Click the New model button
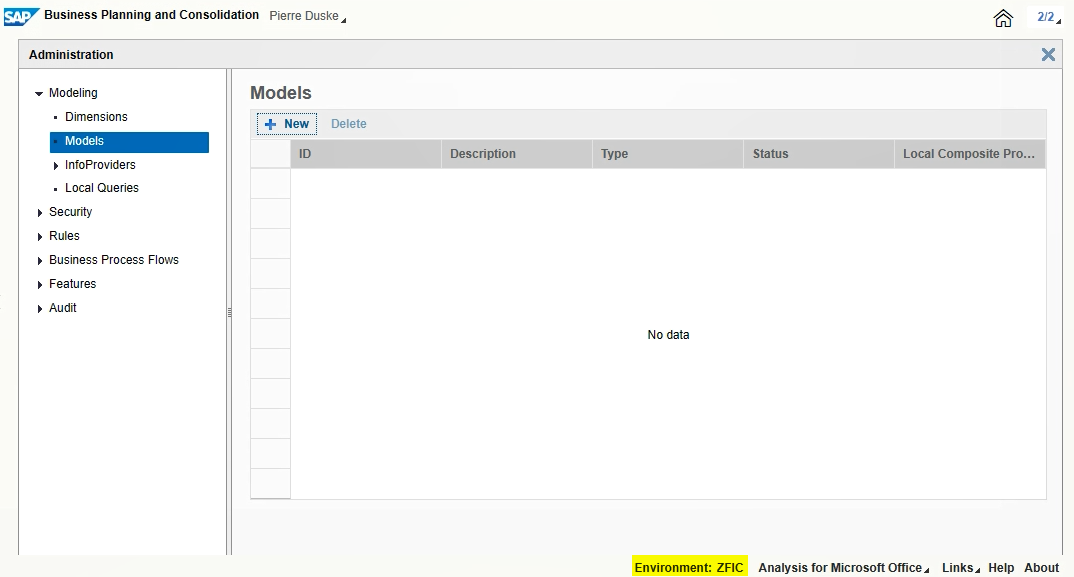This screenshot has height=577, width=1074. (x=287, y=124)
